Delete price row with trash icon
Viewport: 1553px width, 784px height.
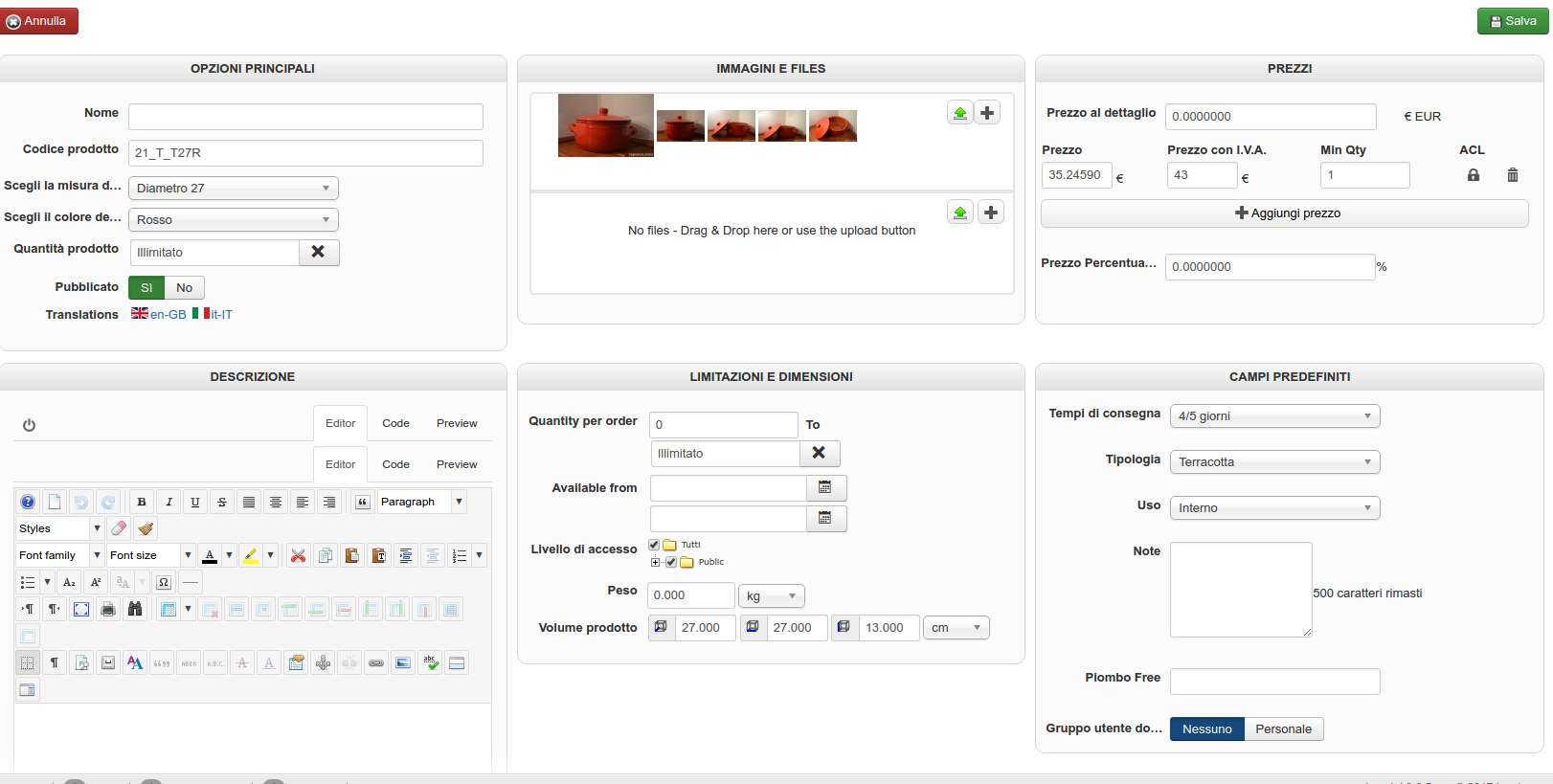point(1513,175)
